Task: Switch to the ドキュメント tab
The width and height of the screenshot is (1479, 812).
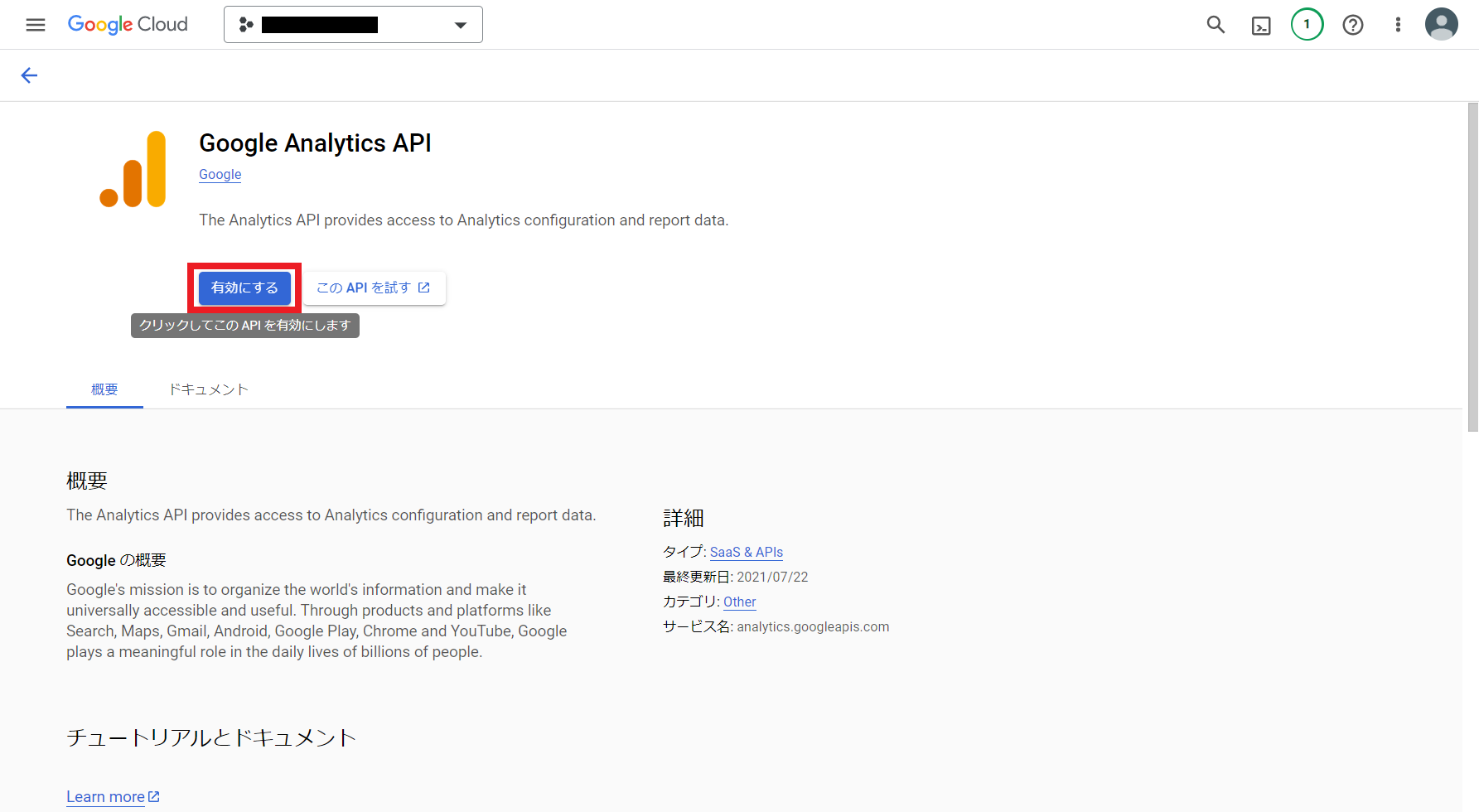Action: [x=209, y=389]
